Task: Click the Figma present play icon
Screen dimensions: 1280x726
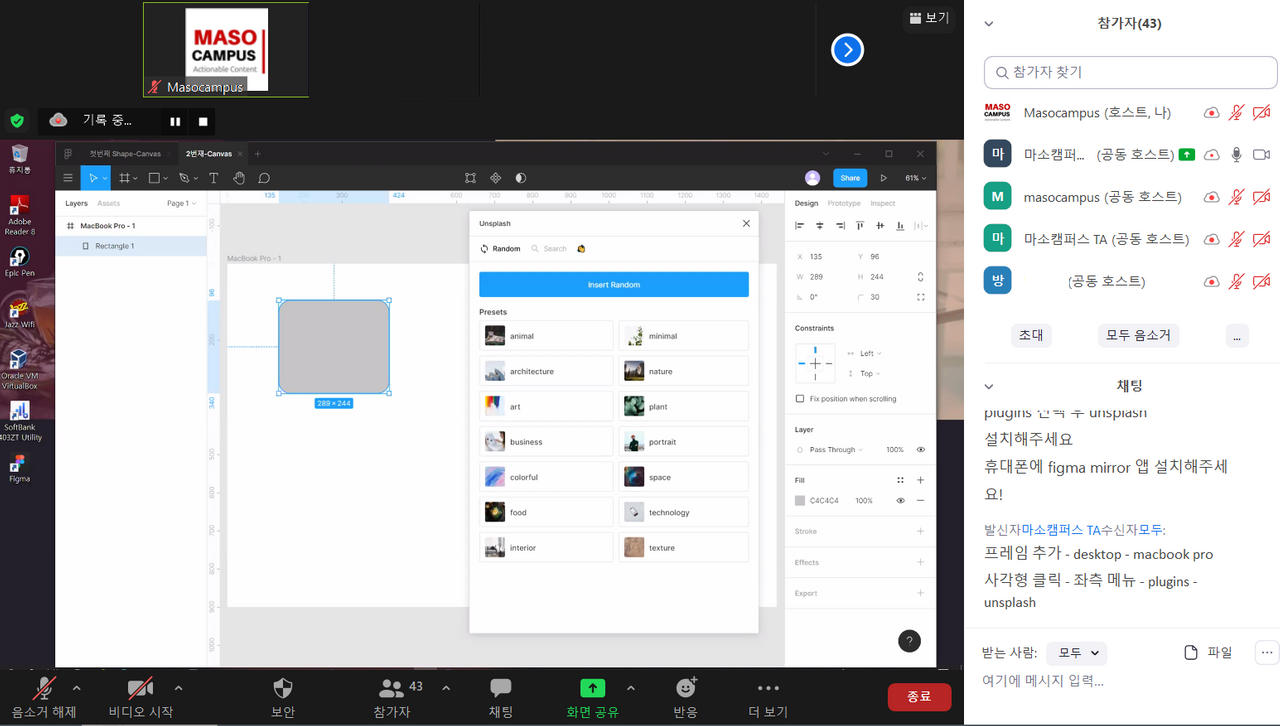Action: [x=883, y=178]
